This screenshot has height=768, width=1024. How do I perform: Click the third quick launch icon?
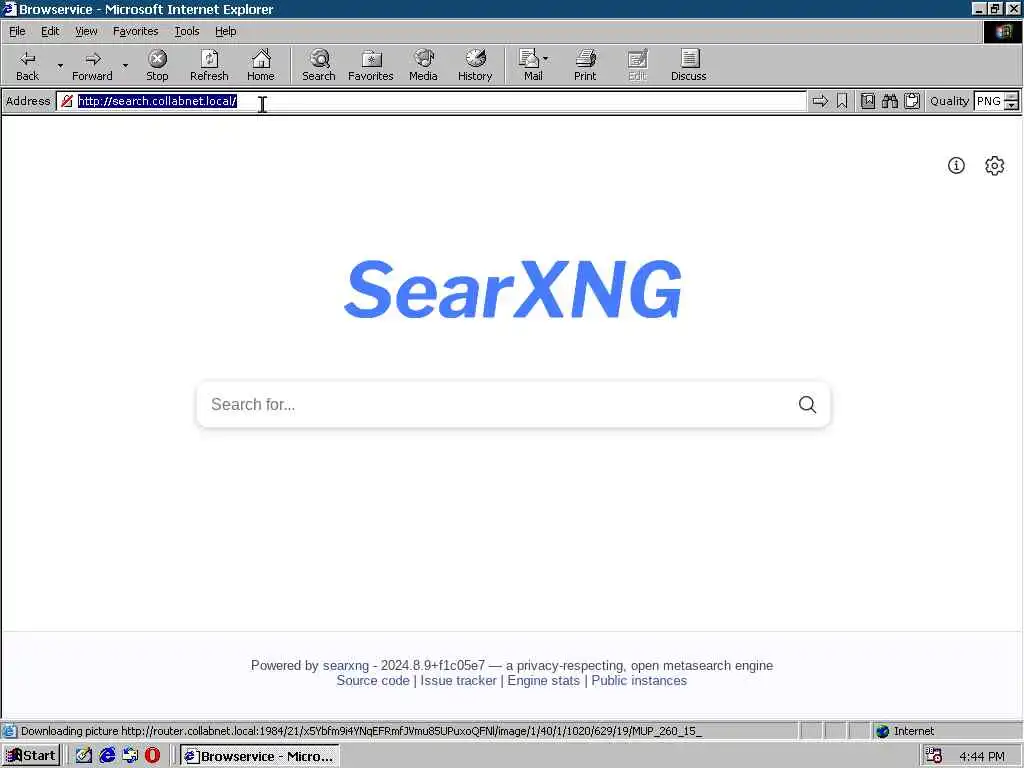(130, 756)
